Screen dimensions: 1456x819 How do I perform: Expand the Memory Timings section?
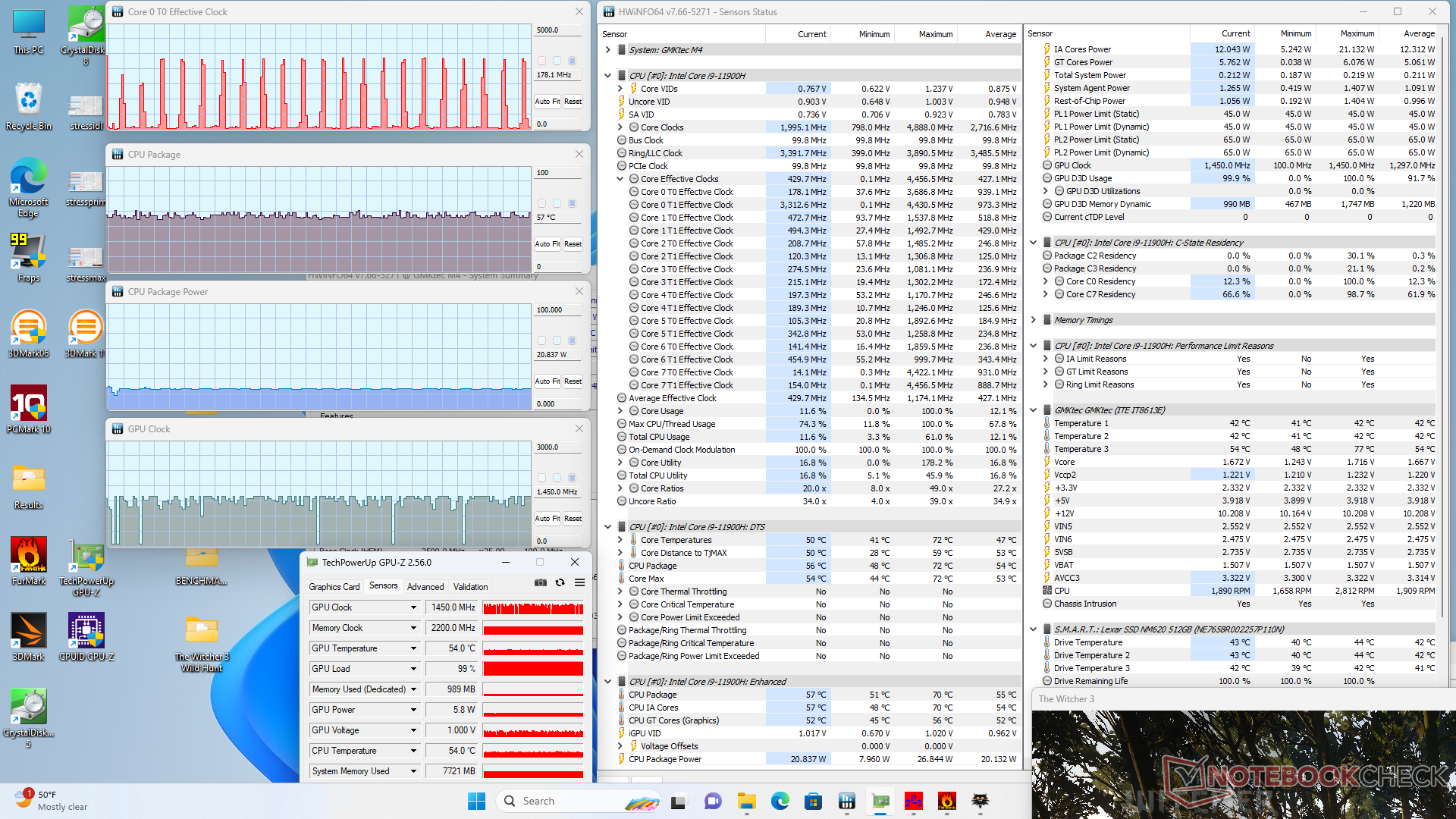tap(1033, 320)
